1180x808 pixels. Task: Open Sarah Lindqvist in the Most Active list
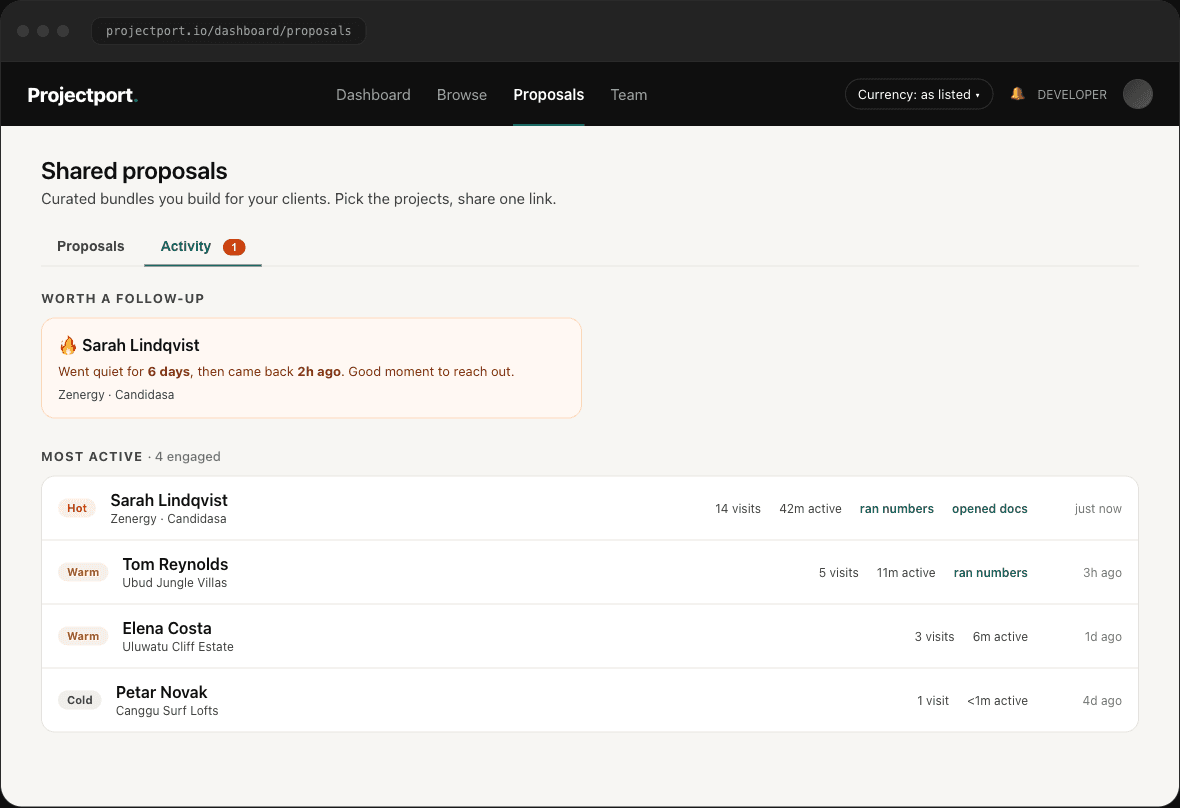pyautogui.click(x=590, y=508)
